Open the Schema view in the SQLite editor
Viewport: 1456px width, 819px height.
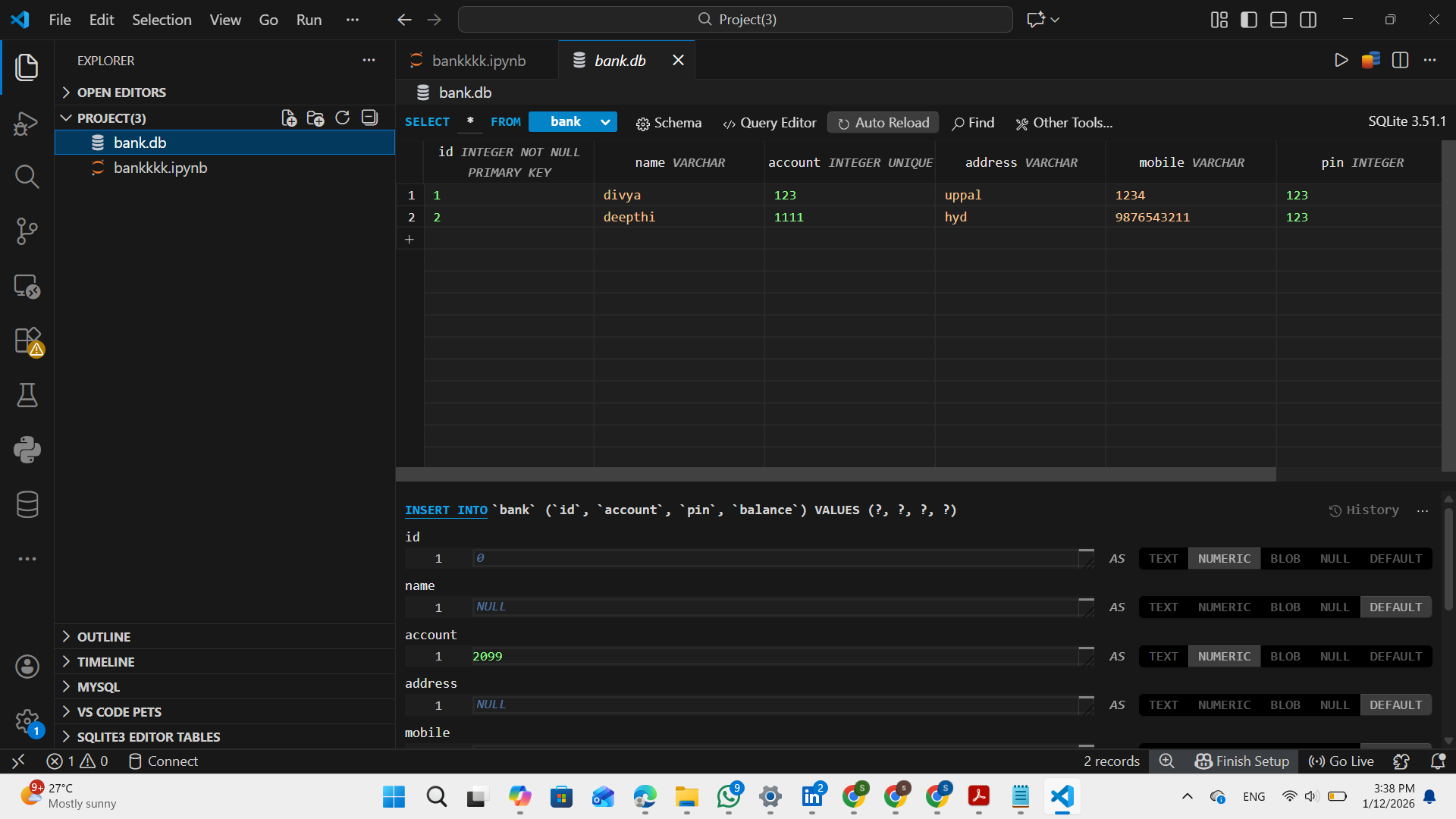pos(668,122)
